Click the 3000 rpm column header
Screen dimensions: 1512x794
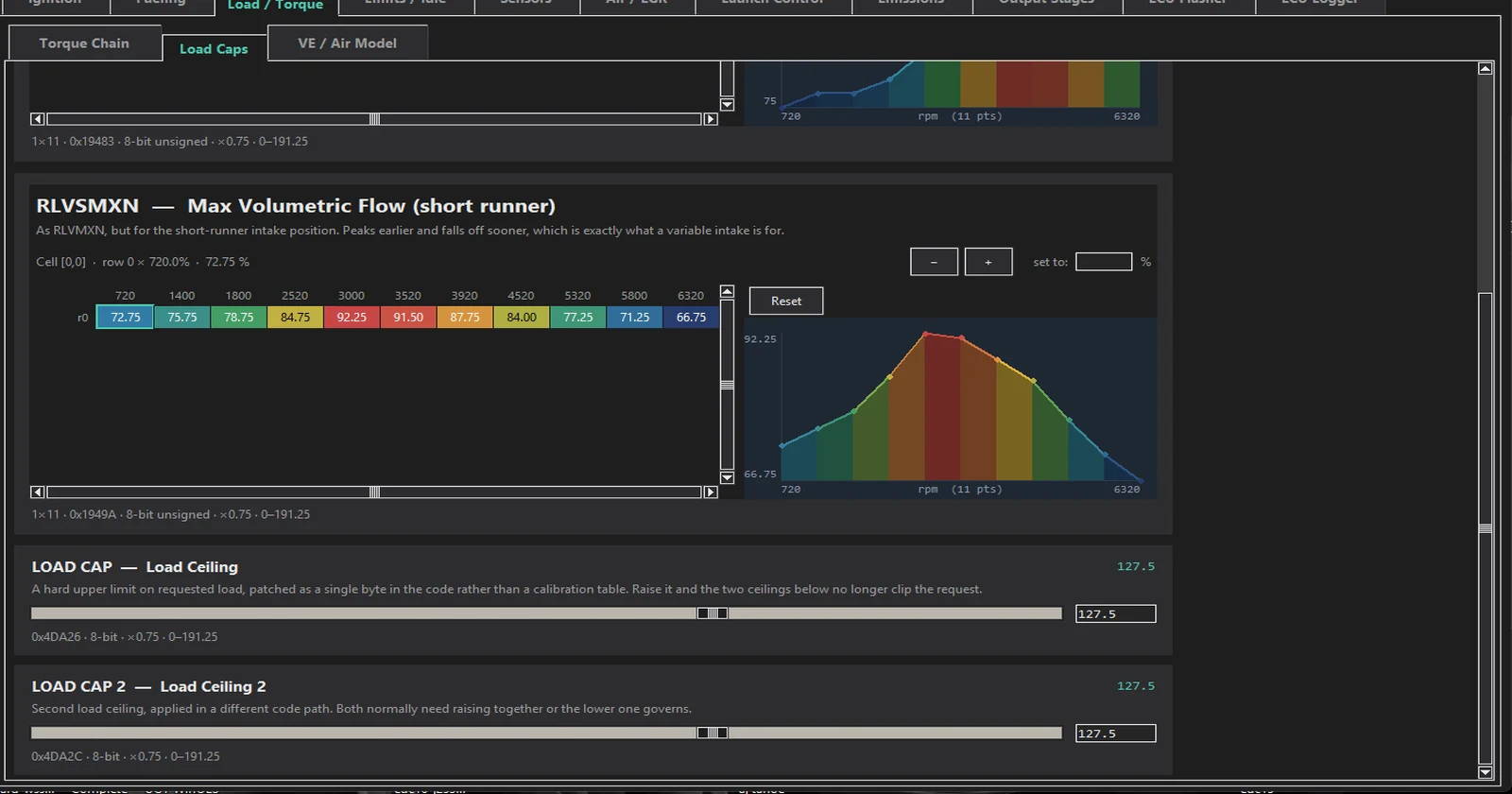pyautogui.click(x=352, y=296)
